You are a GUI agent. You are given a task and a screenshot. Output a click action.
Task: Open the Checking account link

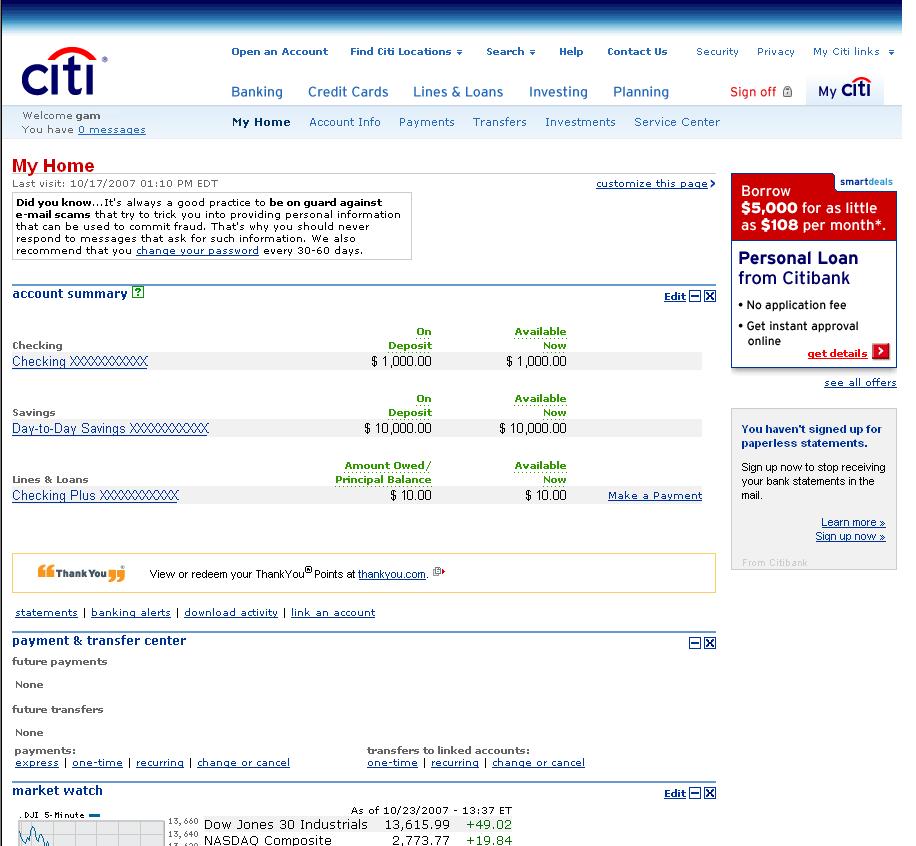coord(80,362)
